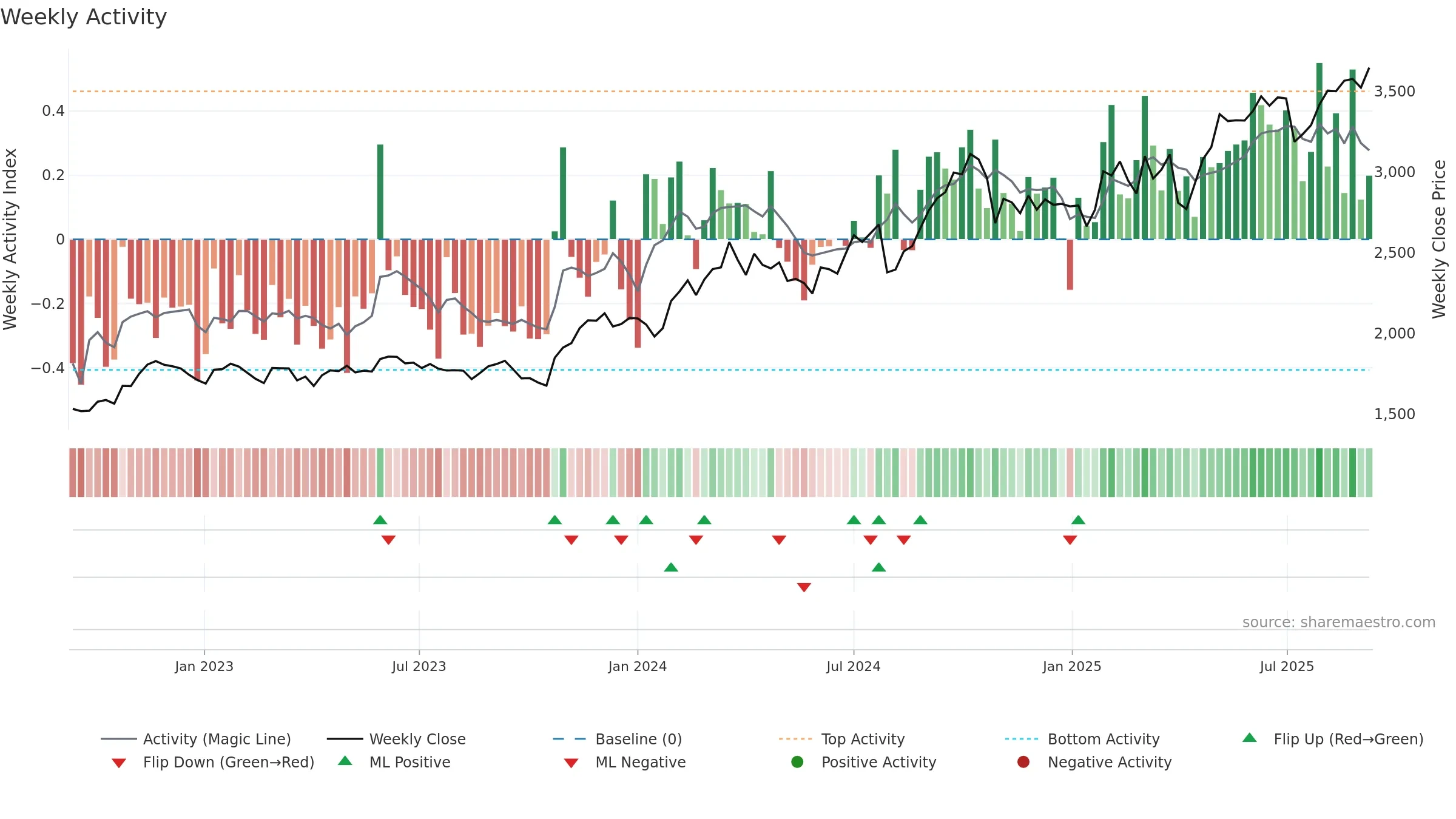Click the ML Positive legend triangle
1456x819 pixels.
pyautogui.click(x=345, y=761)
